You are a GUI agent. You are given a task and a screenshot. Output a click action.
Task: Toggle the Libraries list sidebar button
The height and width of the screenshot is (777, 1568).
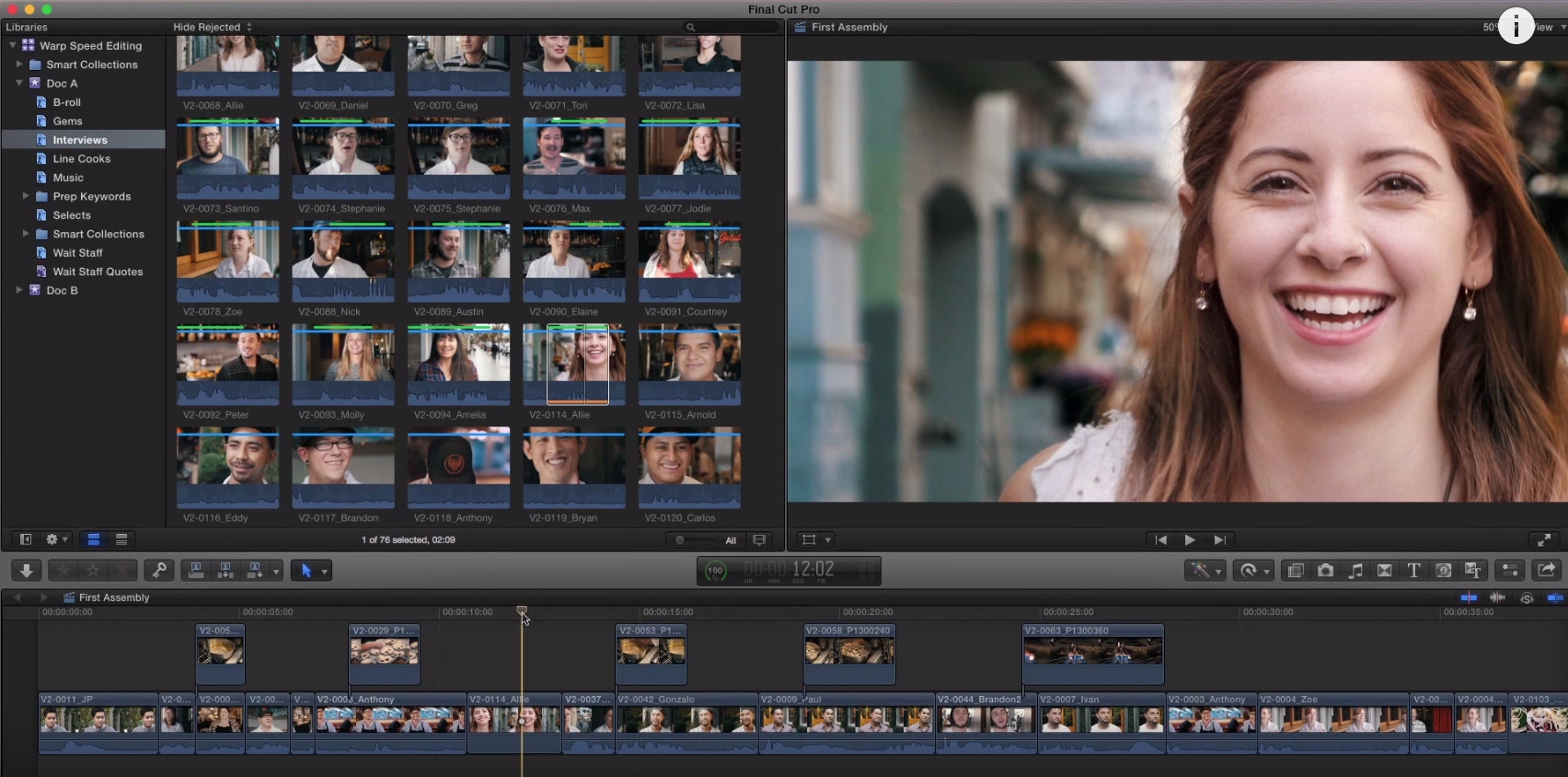(26, 539)
